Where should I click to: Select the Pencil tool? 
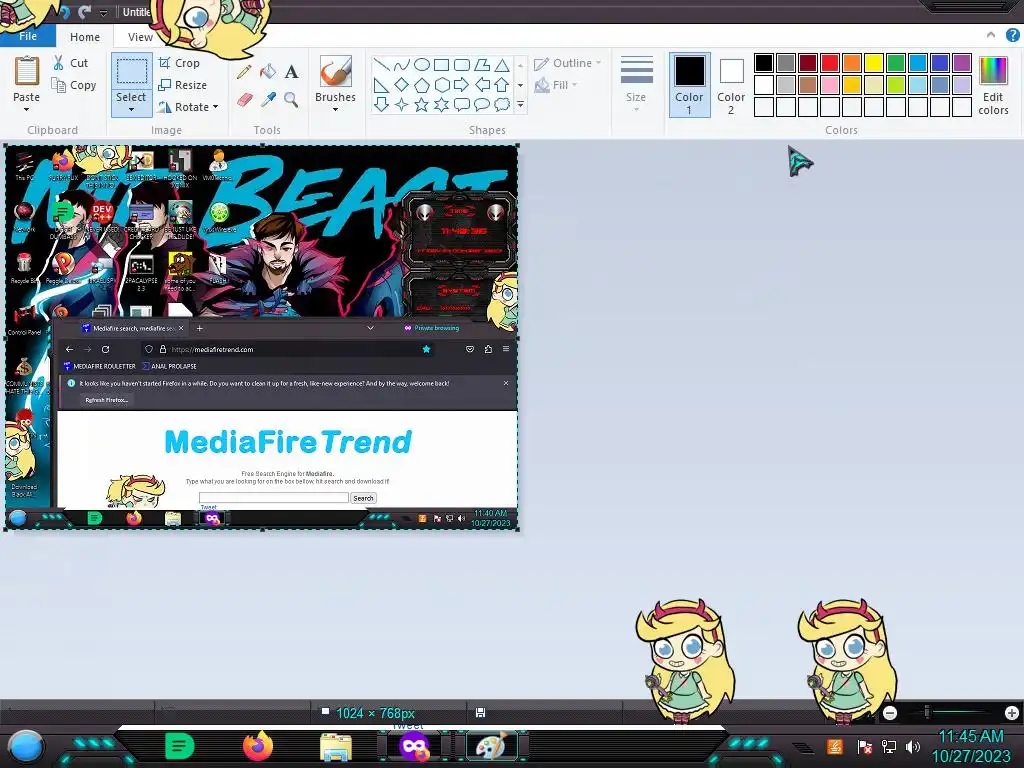pos(244,72)
